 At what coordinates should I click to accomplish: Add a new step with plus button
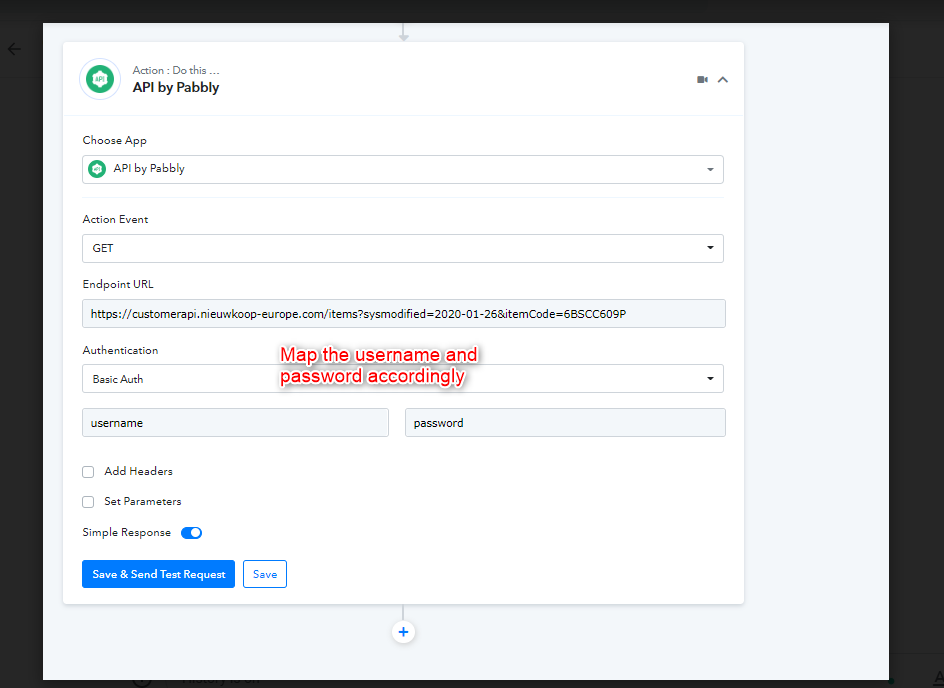(403, 632)
